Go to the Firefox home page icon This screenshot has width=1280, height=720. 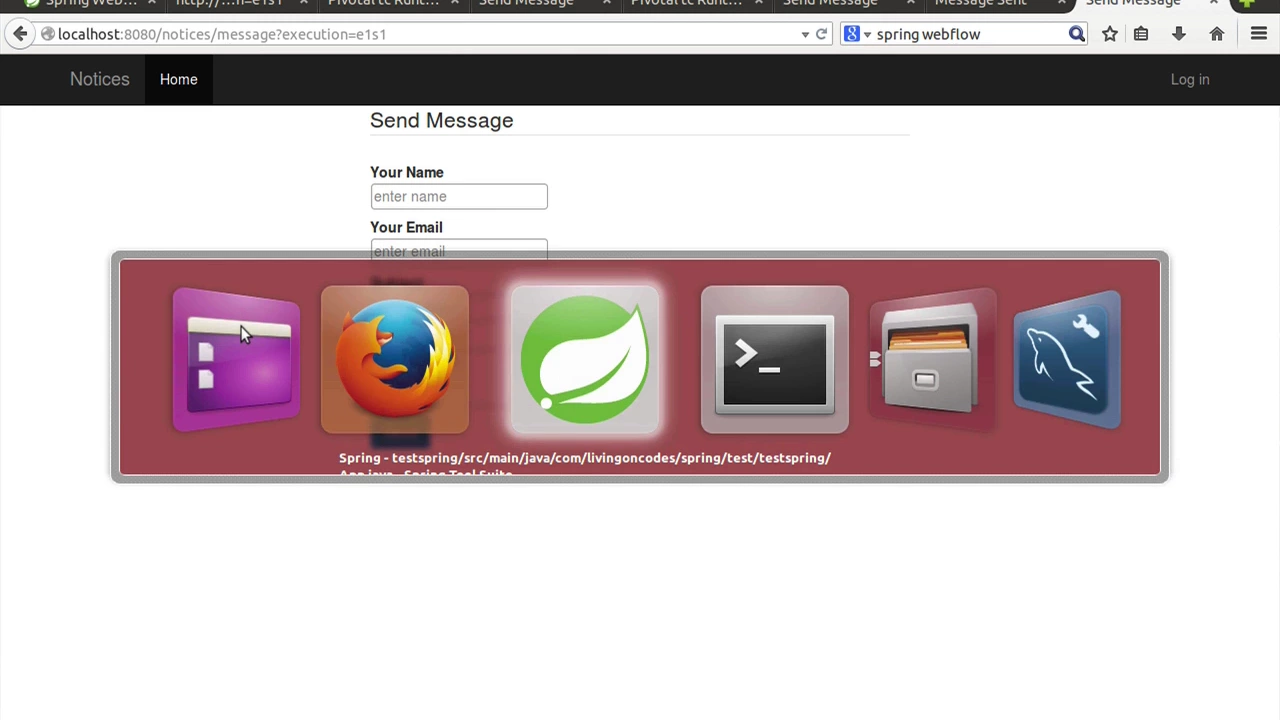coord(1217,34)
